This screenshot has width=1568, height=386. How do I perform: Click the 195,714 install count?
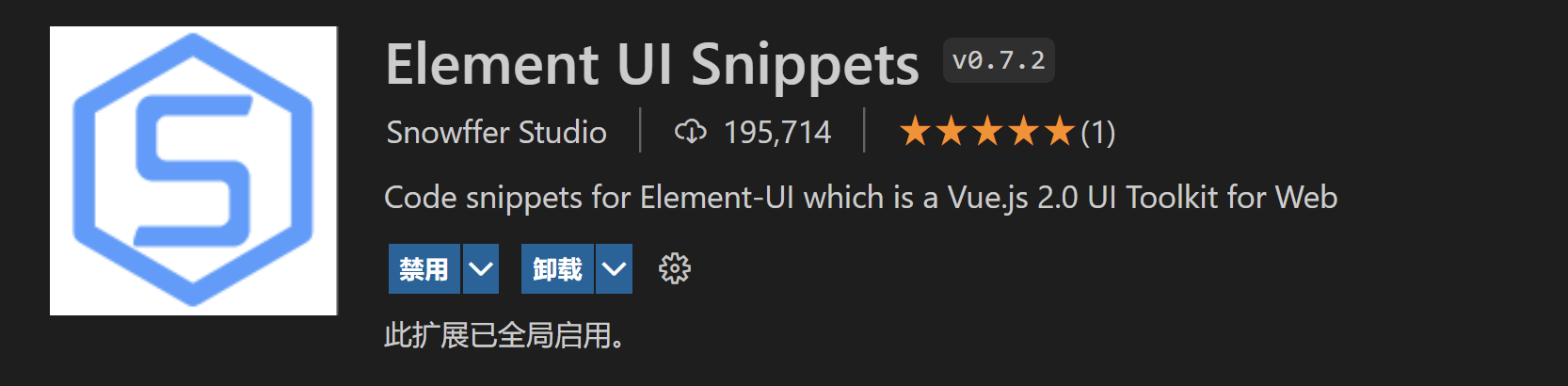click(x=776, y=132)
